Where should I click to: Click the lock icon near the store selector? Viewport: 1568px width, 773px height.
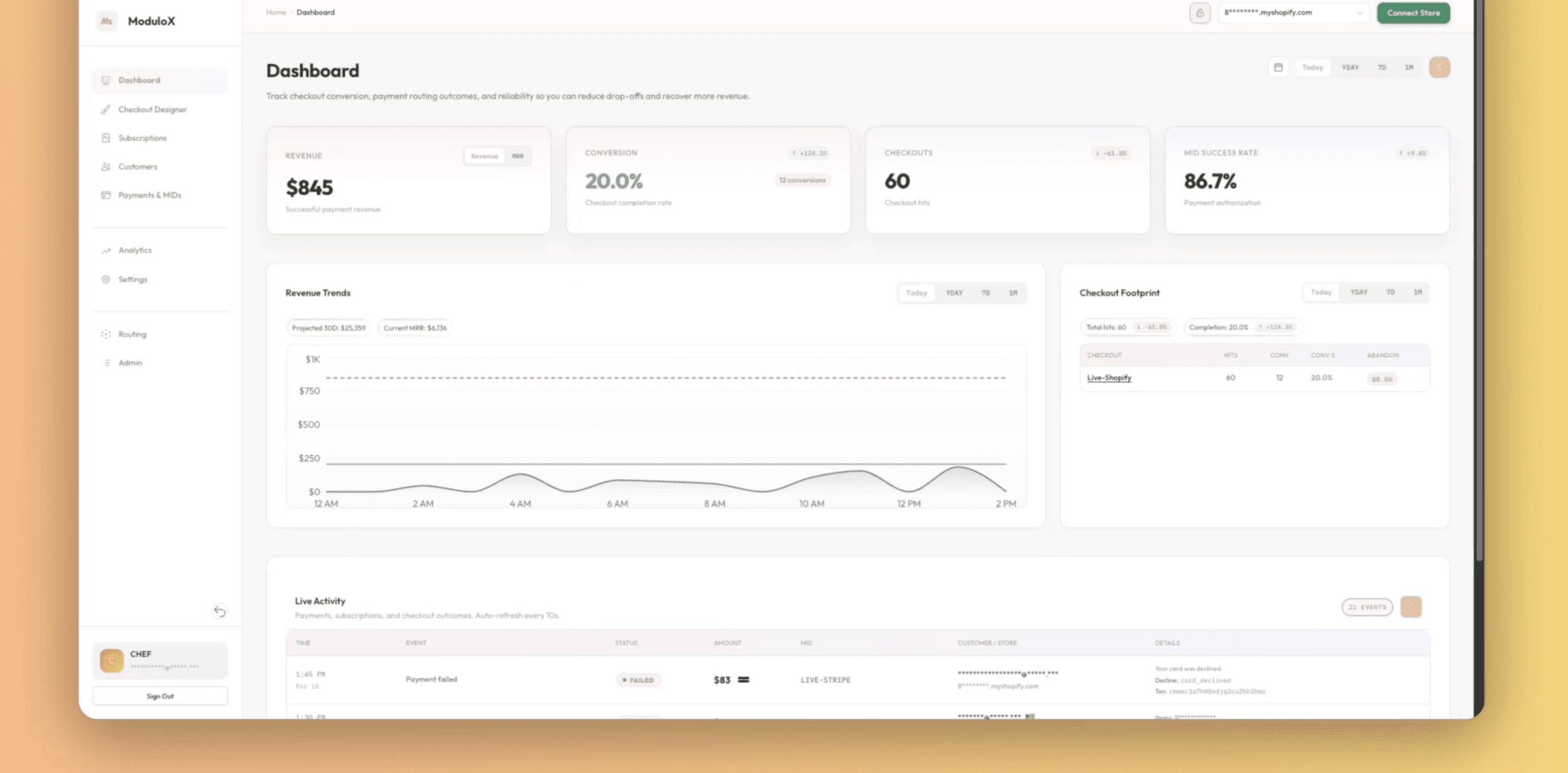coord(1200,13)
